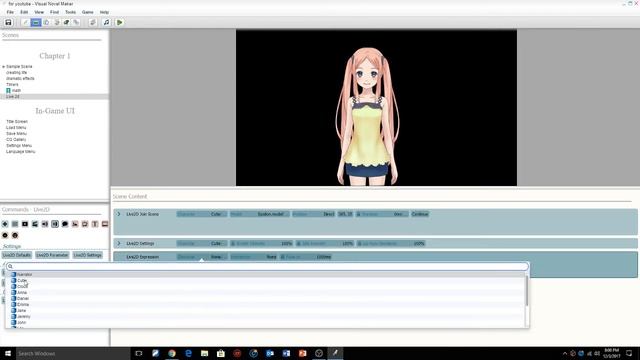
Task: Select John in the character list
Action: coord(266,322)
